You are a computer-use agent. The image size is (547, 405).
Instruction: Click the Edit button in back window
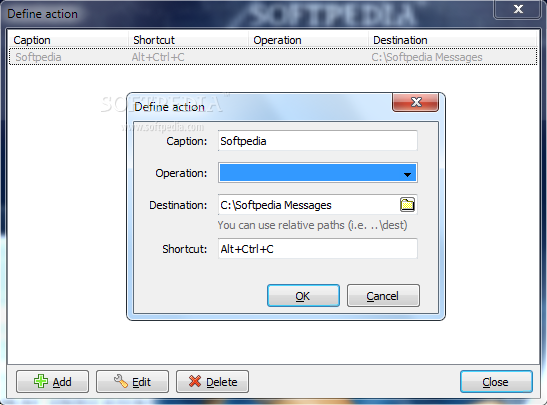[132, 382]
